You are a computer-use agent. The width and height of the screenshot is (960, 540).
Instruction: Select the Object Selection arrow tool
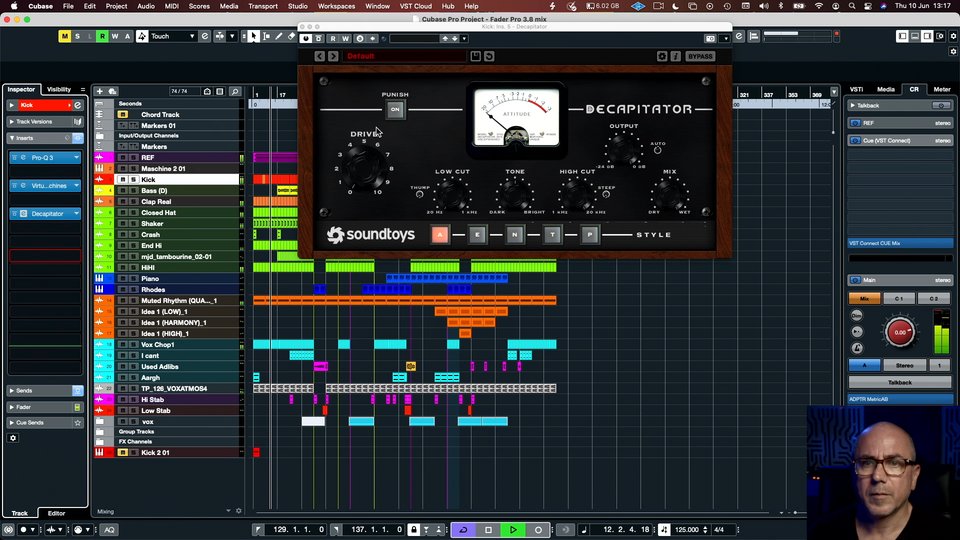(253, 37)
